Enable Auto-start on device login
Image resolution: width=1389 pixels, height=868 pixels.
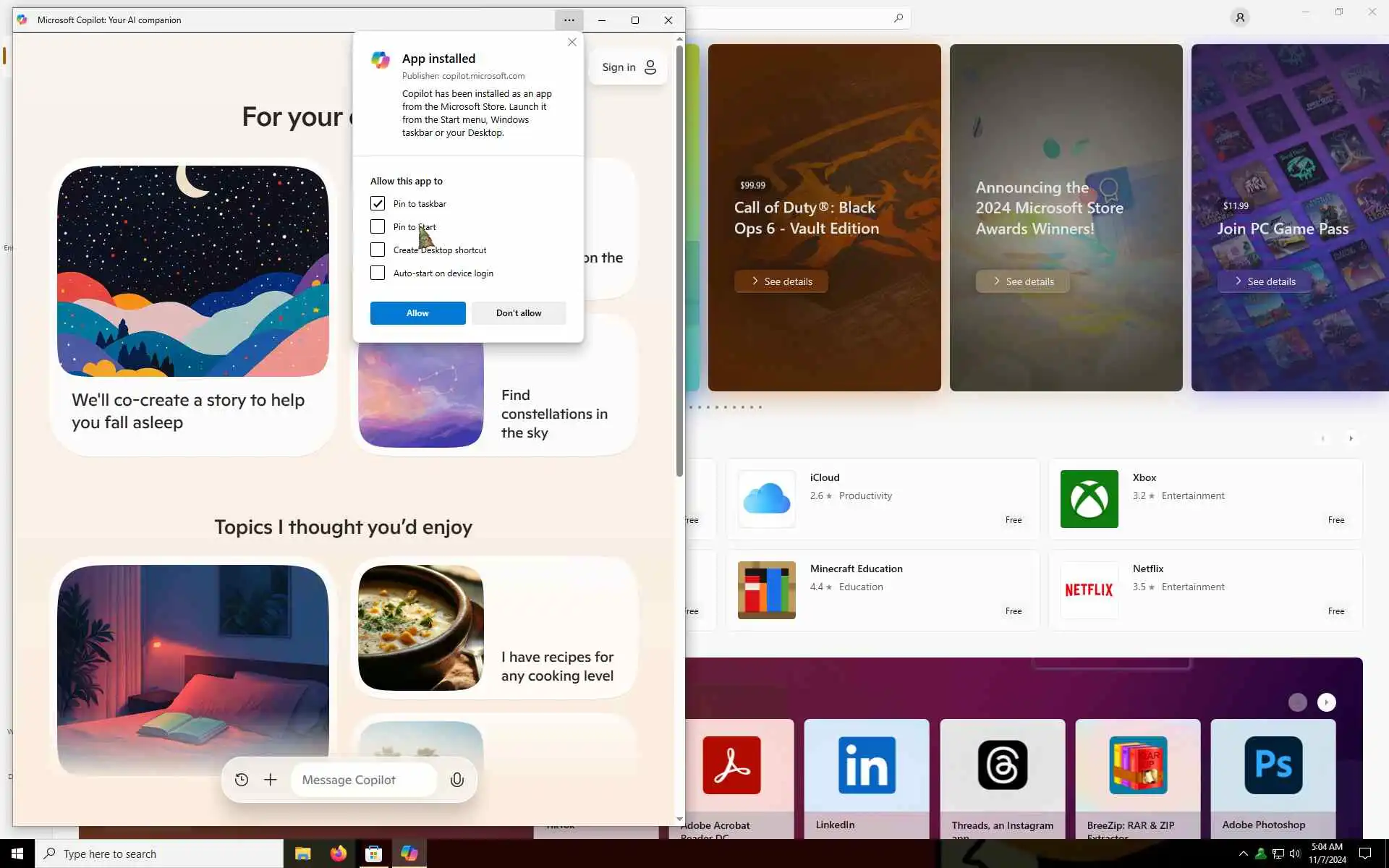tap(378, 273)
